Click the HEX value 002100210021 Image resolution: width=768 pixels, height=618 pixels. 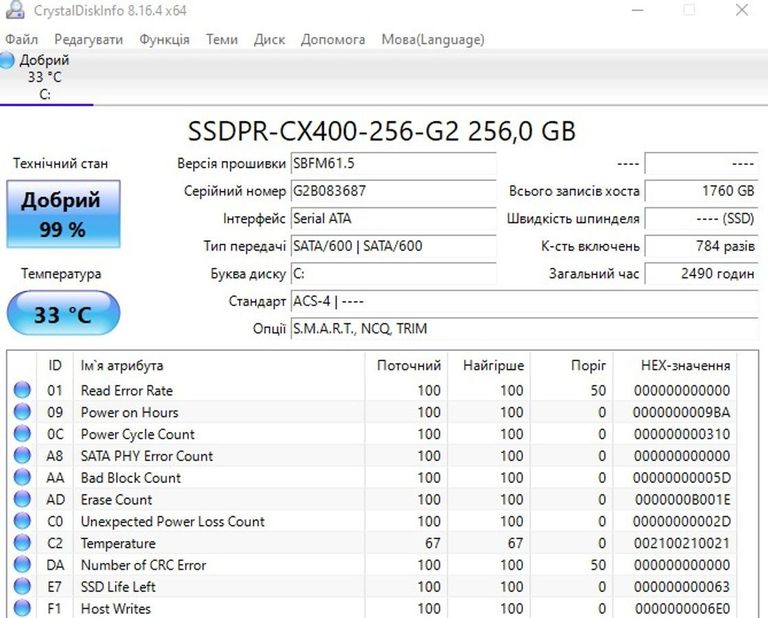[x=682, y=543]
